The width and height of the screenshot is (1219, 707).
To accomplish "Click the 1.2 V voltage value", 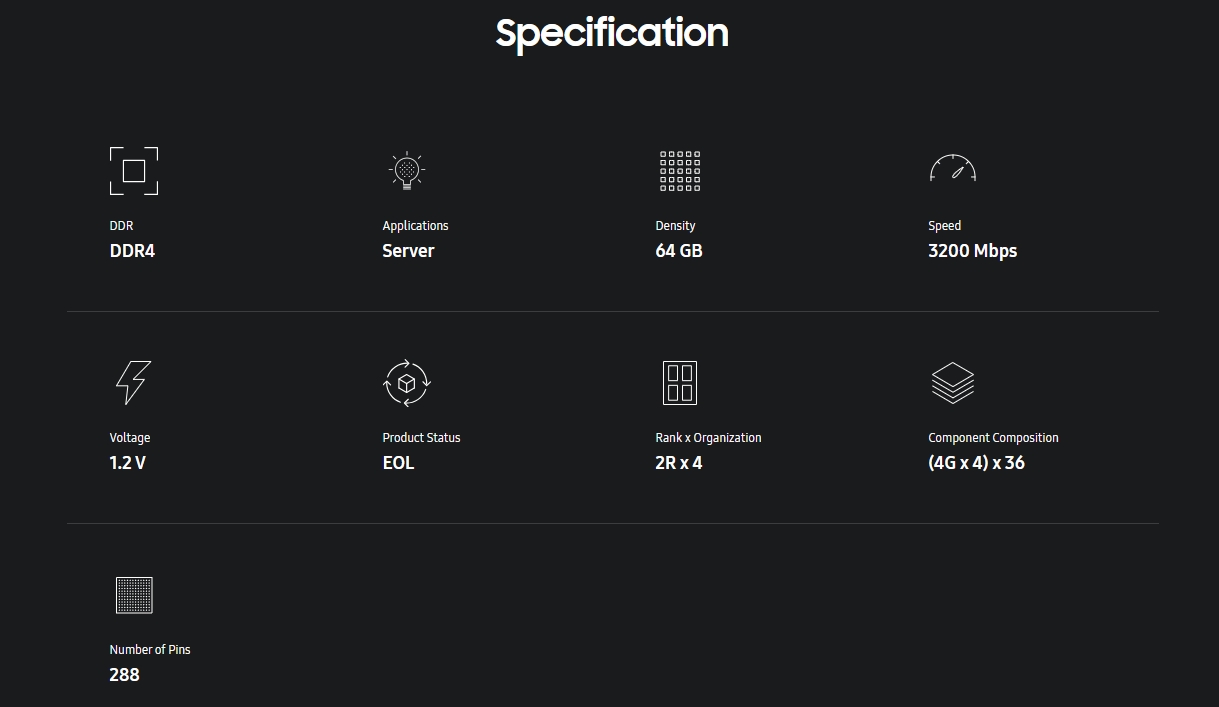I will [127, 463].
